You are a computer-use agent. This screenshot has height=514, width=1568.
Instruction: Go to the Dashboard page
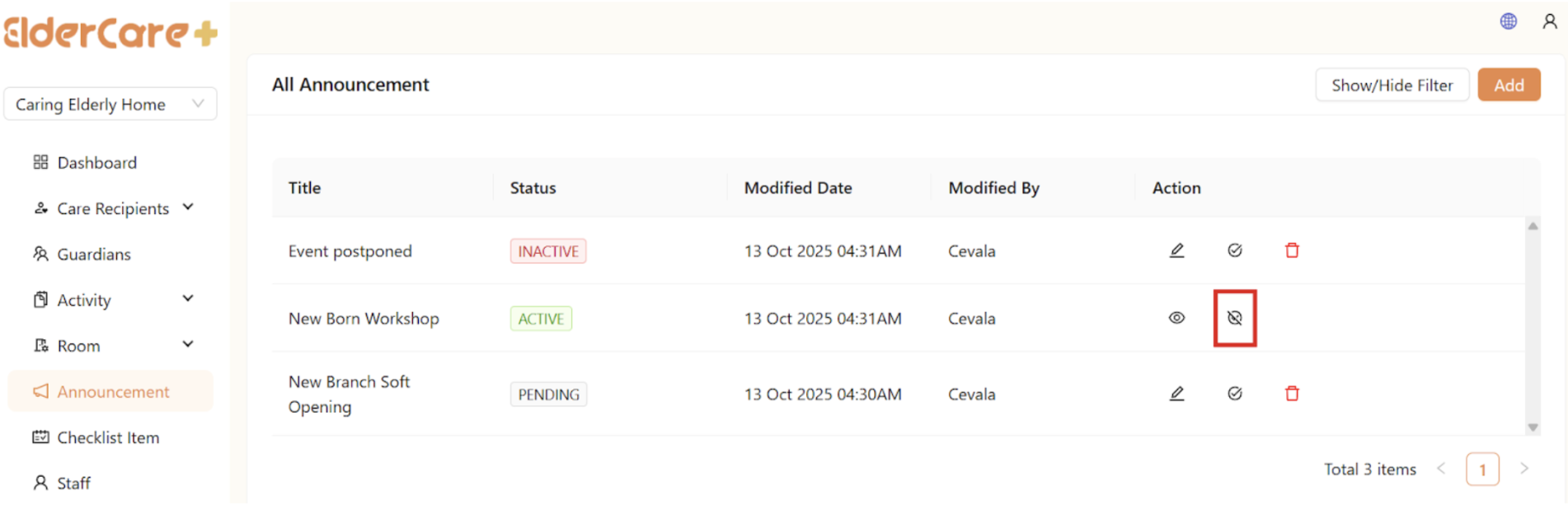(x=96, y=163)
